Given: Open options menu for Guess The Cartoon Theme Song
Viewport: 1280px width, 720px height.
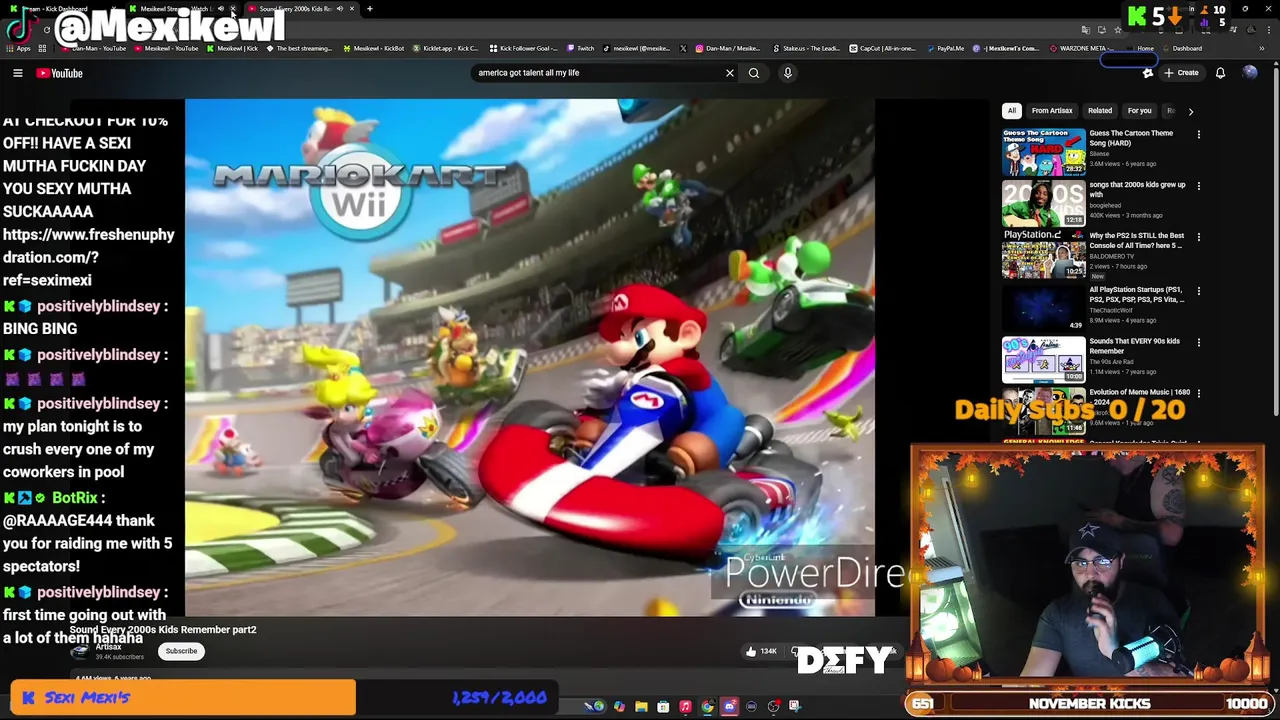Looking at the screenshot, I should (x=1198, y=134).
